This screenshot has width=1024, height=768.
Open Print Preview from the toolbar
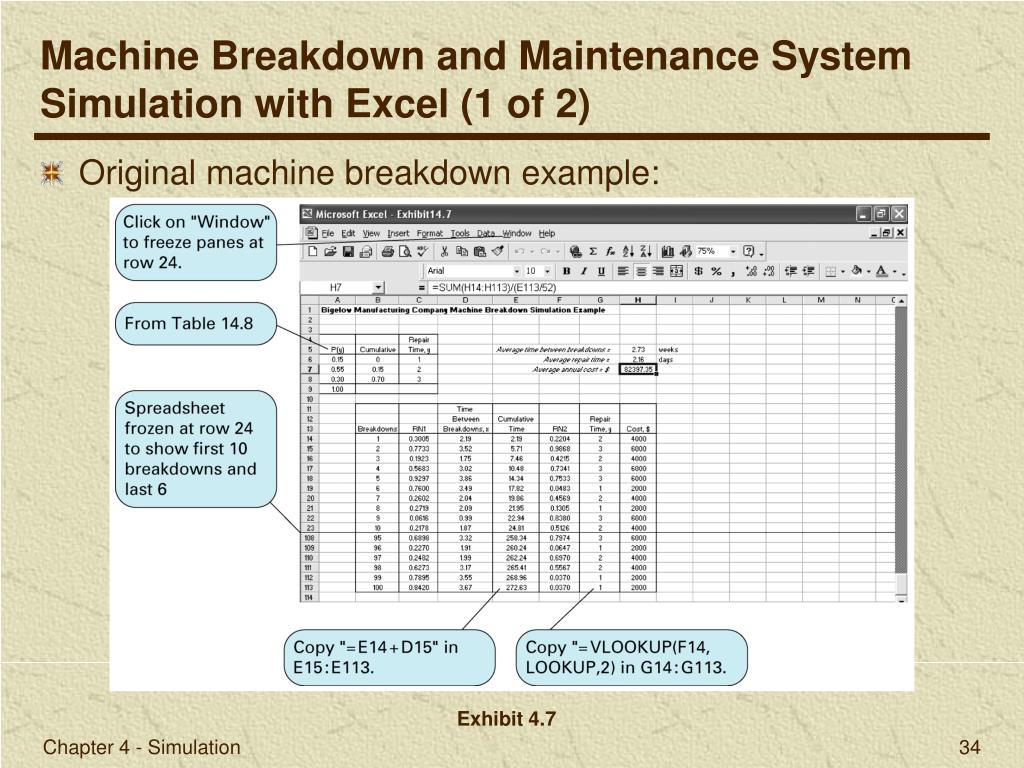click(405, 251)
